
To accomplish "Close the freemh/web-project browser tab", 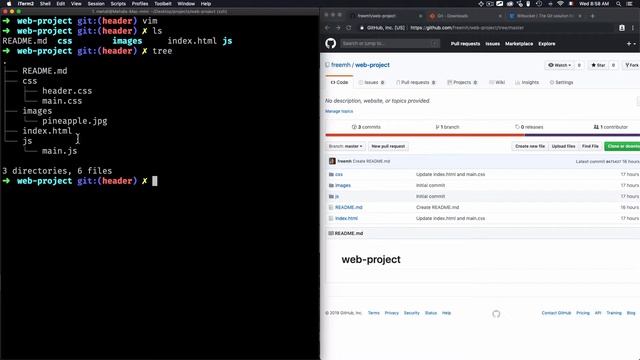I will 420,16.
